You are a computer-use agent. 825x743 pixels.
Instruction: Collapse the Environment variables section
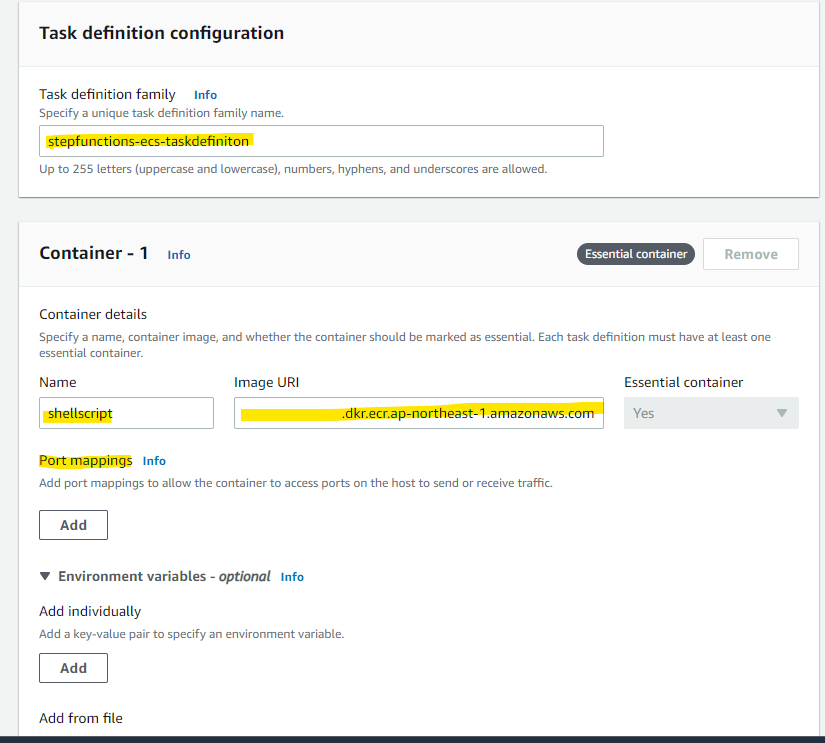tap(45, 576)
